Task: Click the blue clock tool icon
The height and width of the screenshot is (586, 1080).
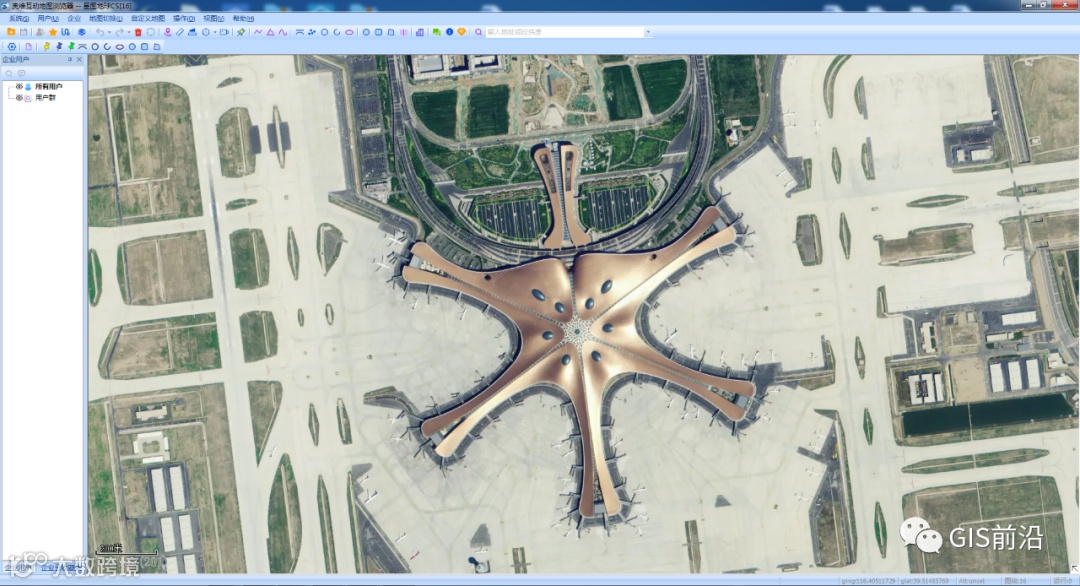Action: (205, 32)
